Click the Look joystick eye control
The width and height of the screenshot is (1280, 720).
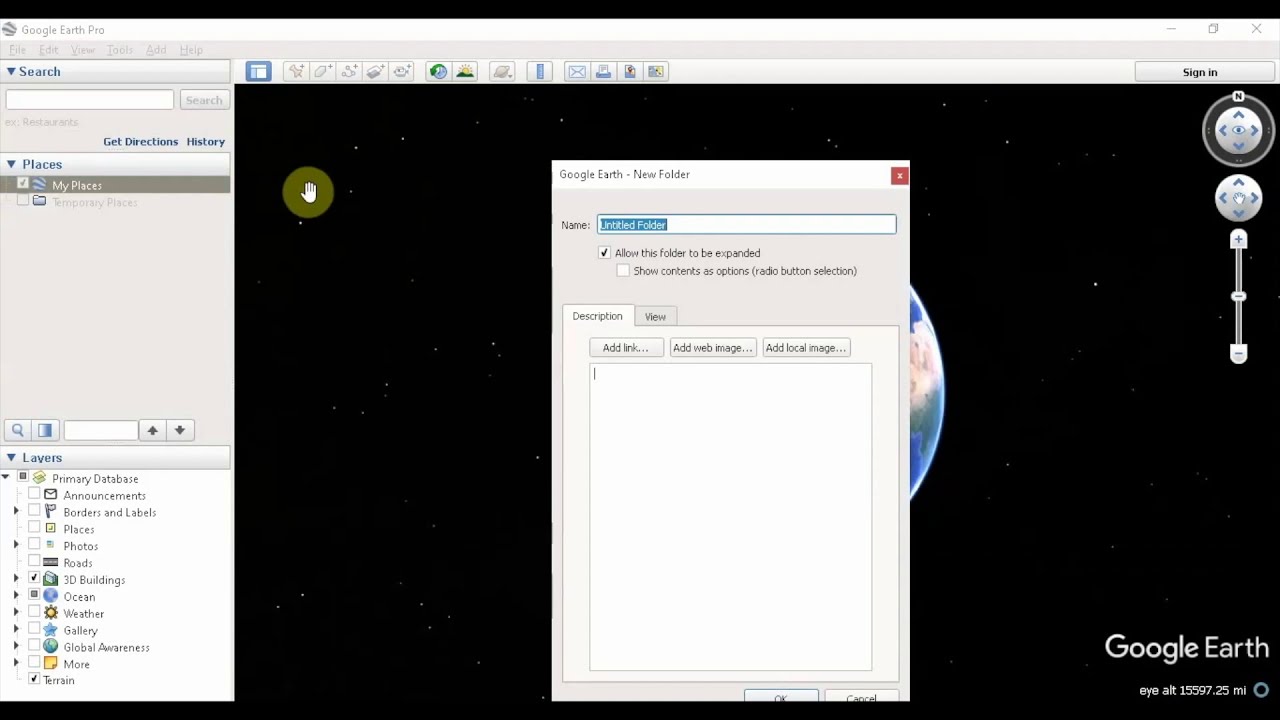(x=1238, y=130)
